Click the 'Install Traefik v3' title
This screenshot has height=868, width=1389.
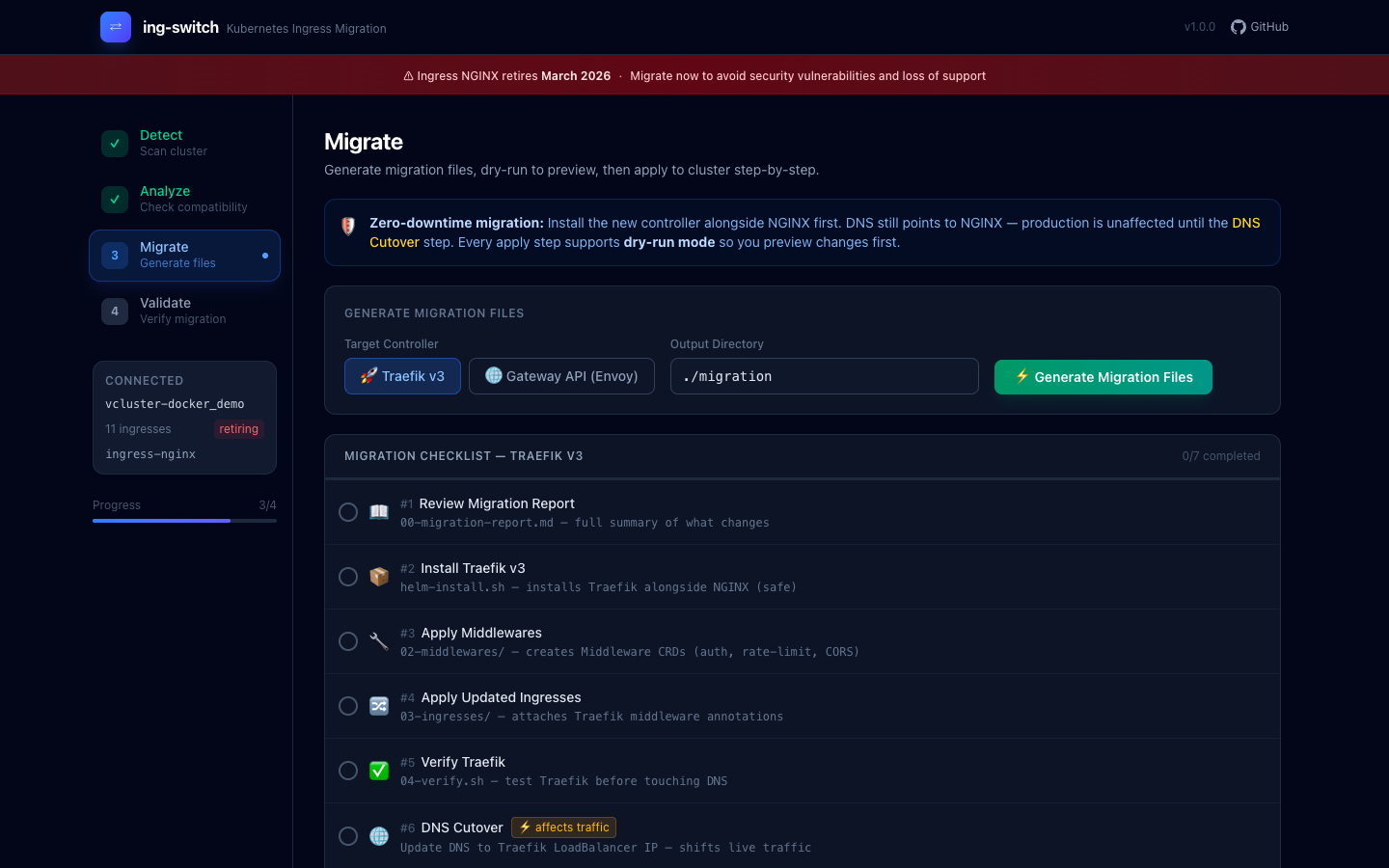pos(473,568)
